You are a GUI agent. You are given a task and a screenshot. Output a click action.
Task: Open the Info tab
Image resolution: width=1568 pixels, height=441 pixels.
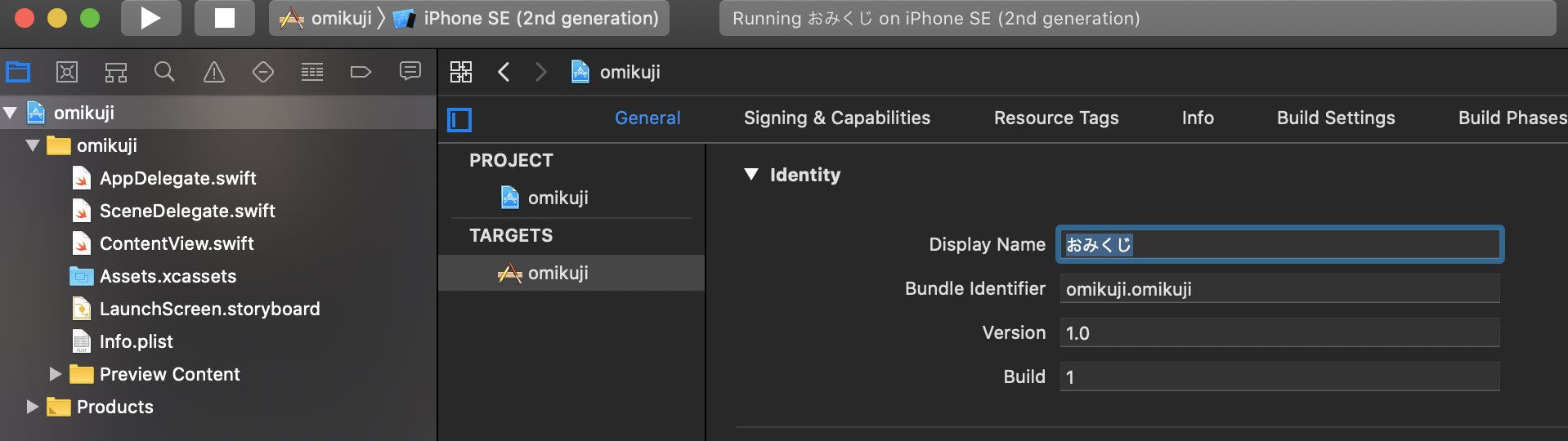tap(1198, 118)
